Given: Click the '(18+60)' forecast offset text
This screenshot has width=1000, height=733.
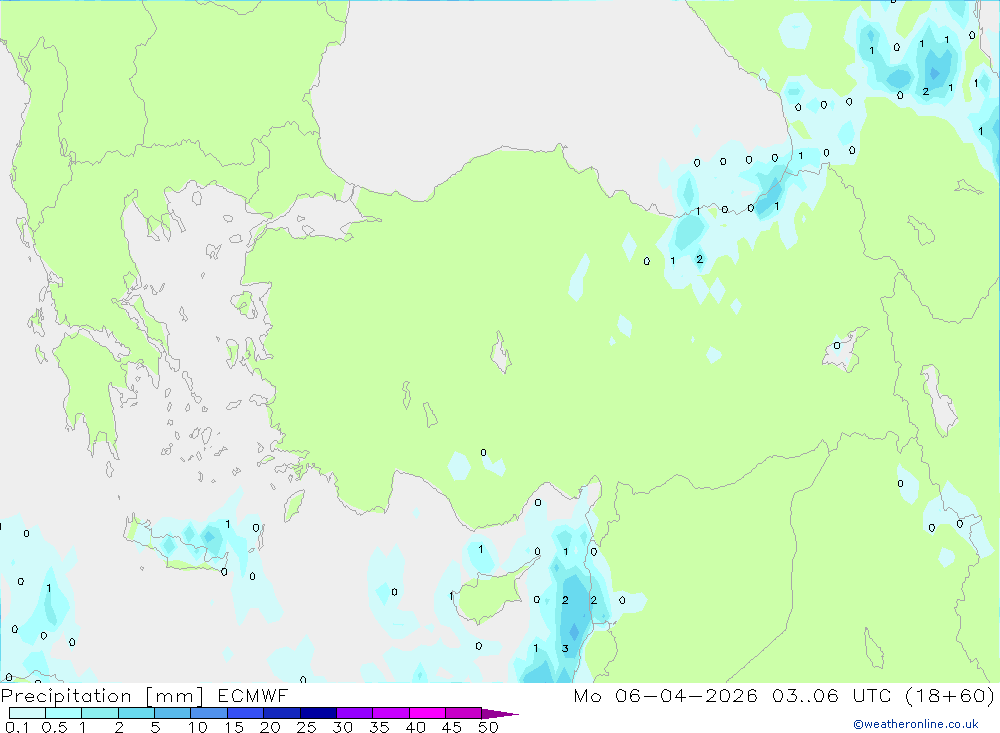Looking at the screenshot, I should click(950, 695).
